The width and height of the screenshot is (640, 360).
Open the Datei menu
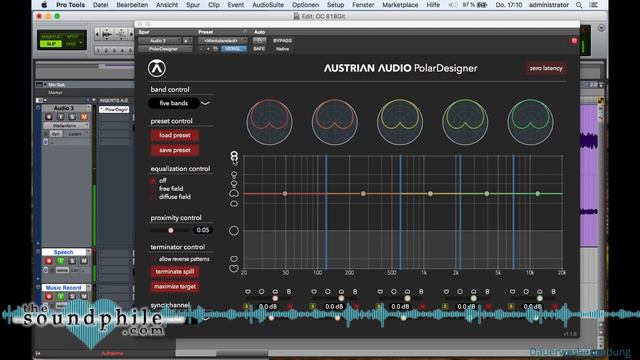(100, 5)
